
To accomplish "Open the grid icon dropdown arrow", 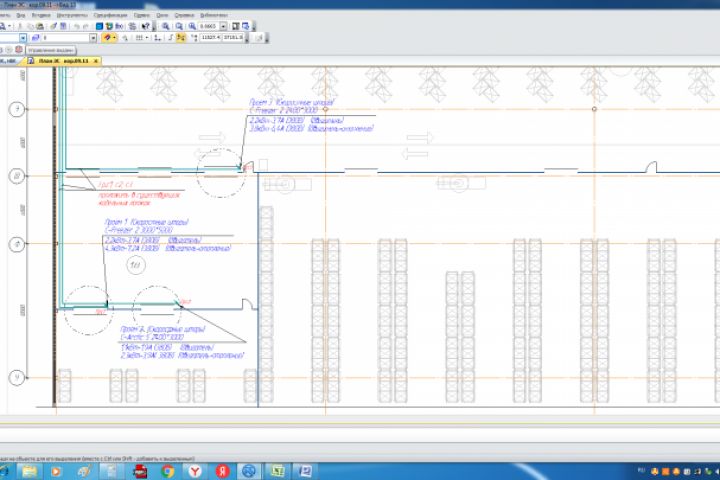I will pyautogui.click(x=147, y=38).
